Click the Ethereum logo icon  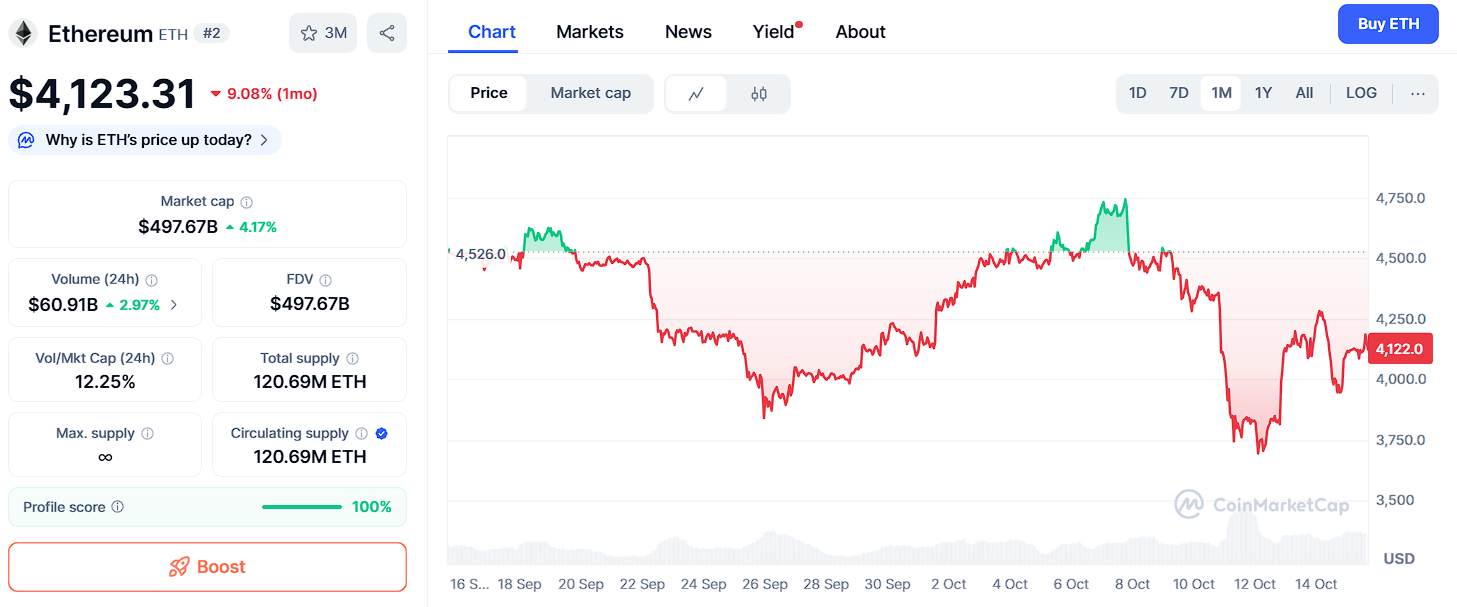click(x=23, y=33)
